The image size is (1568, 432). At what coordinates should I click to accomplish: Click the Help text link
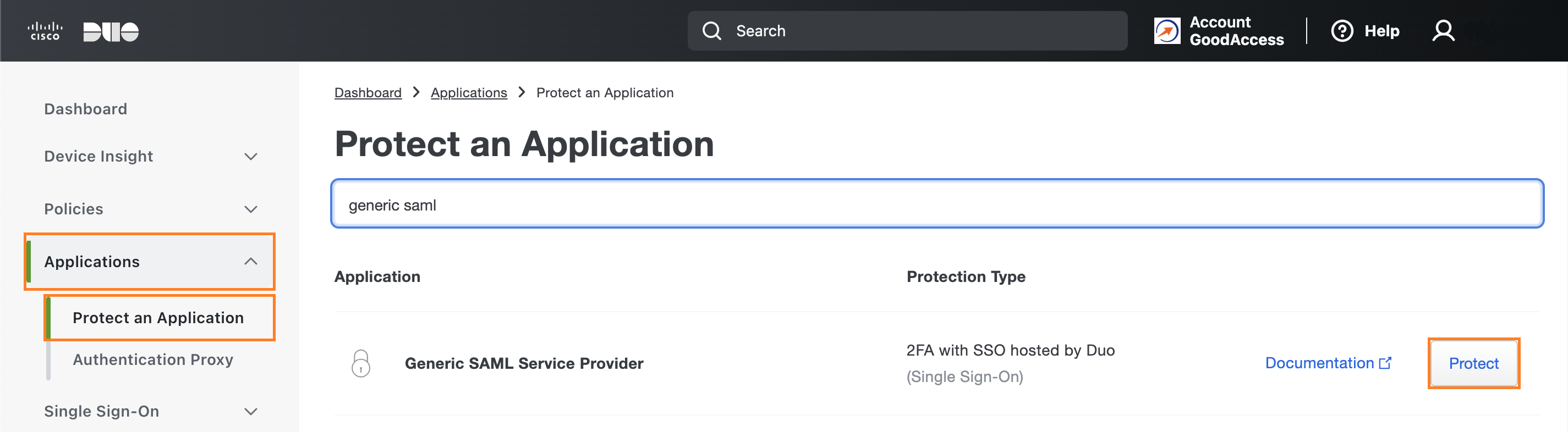click(x=1381, y=31)
